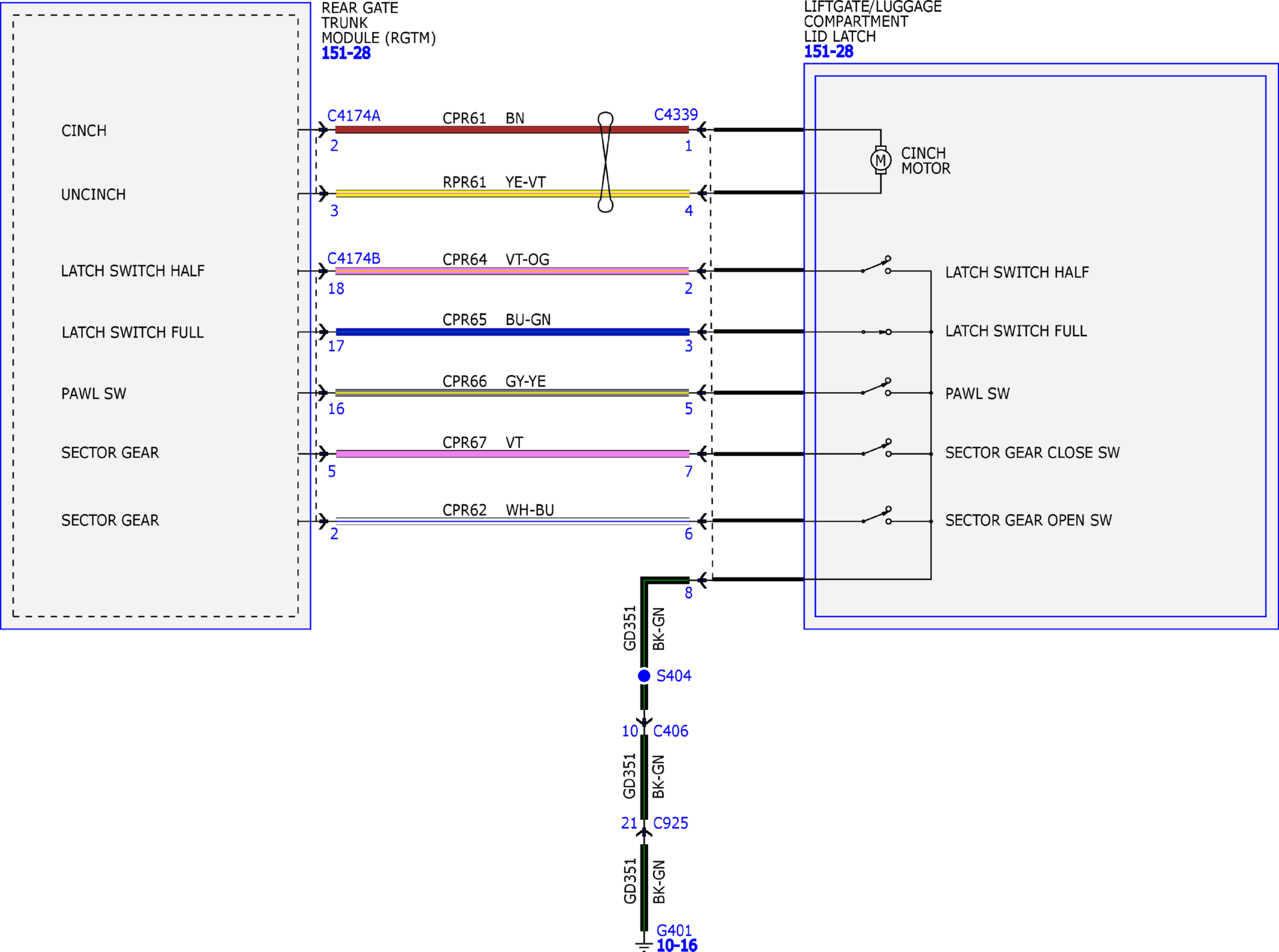Image resolution: width=1279 pixels, height=952 pixels.
Task: Click the RPR61 YE-VT wire label
Action: (494, 182)
